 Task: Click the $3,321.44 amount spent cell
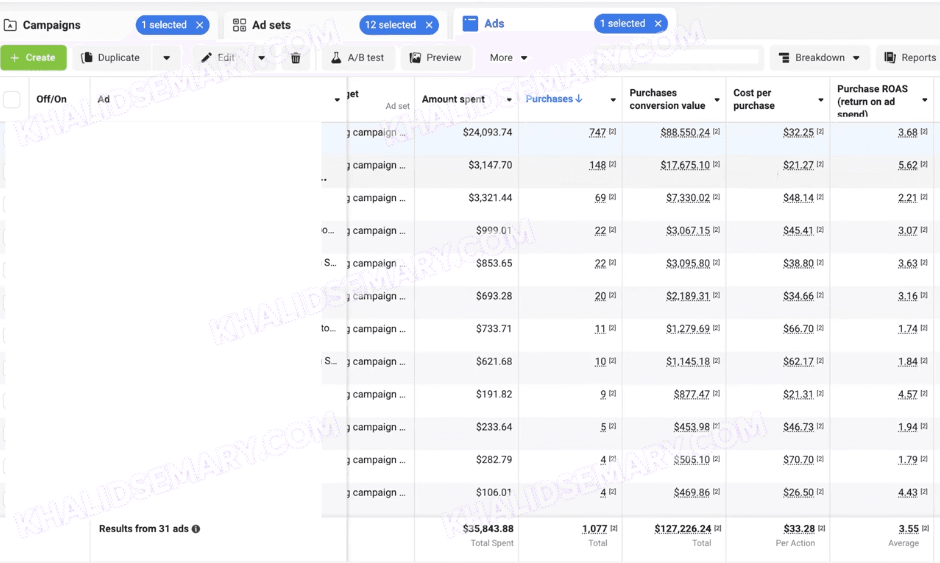coord(490,198)
